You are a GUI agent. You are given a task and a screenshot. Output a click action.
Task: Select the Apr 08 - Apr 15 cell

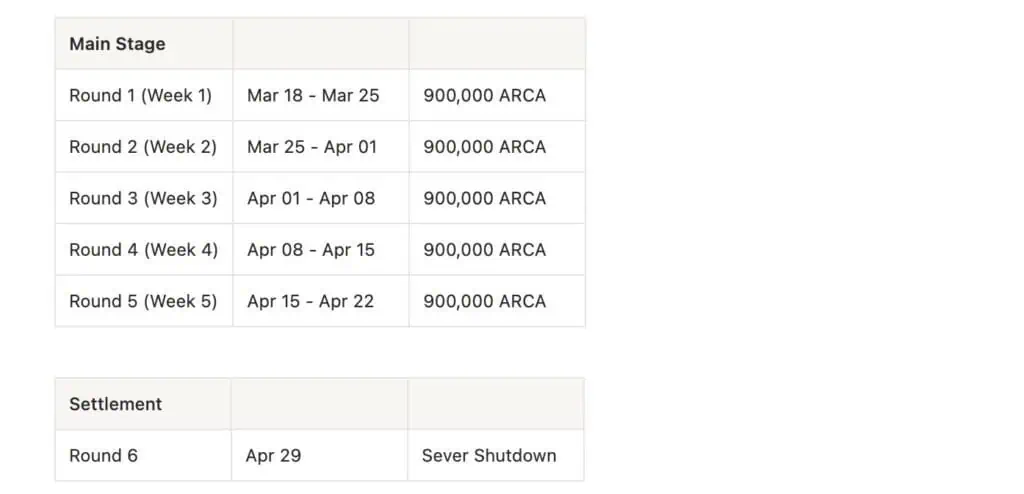[x=311, y=250]
